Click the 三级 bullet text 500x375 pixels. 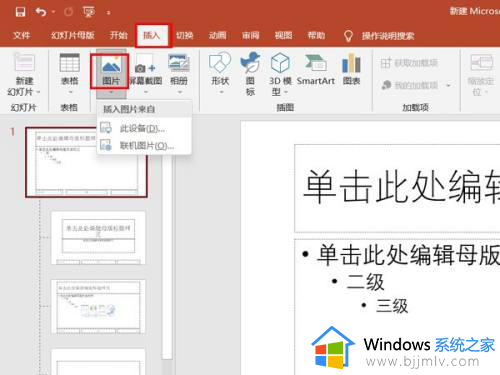pyautogui.click(x=392, y=306)
